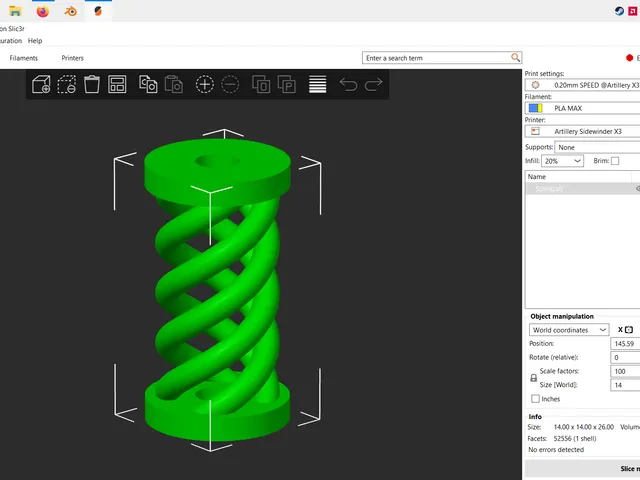Click the Object manipulation heading
The width and height of the screenshot is (640, 480).
[x=562, y=316]
